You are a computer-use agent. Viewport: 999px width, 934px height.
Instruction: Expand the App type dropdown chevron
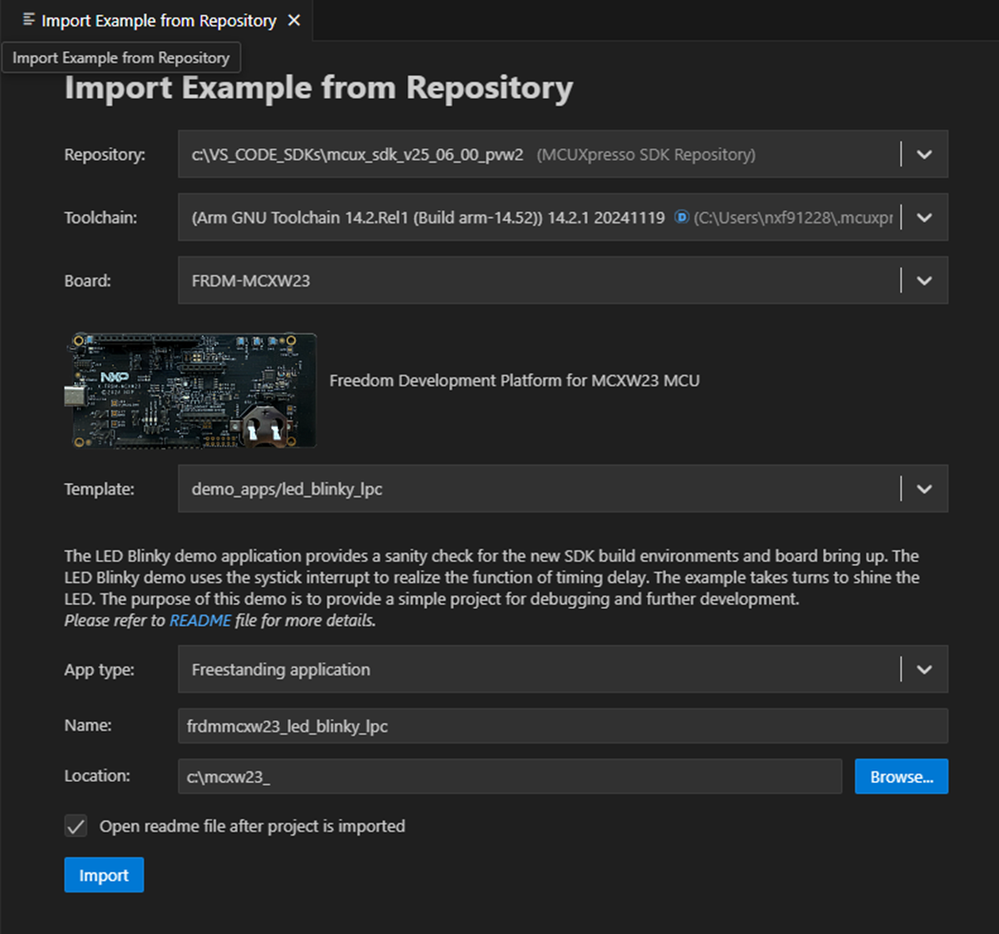(x=924, y=669)
